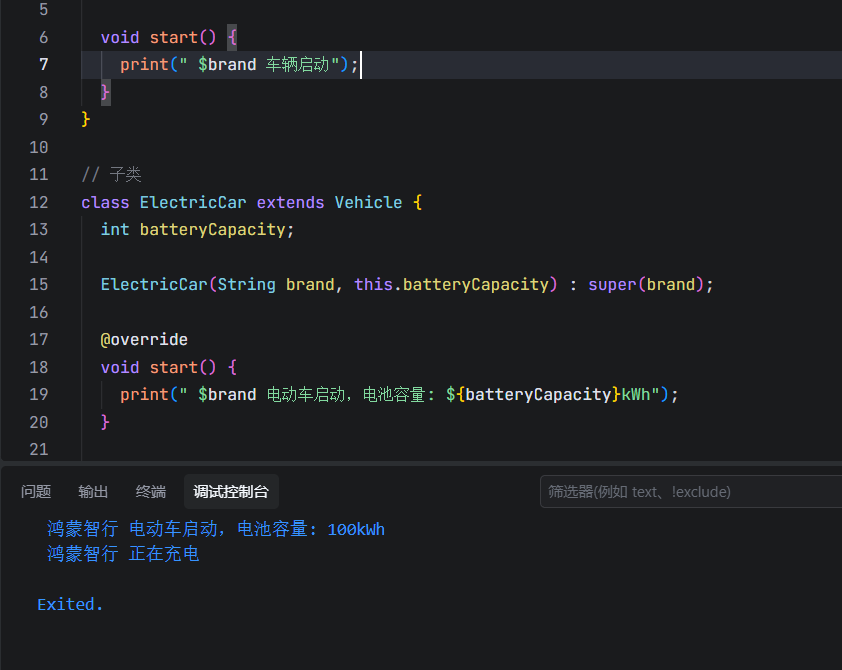Click 'this.batteryCapacity' constructor parameter
Screen dimensions: 842x670
click(x=455, y=284)
